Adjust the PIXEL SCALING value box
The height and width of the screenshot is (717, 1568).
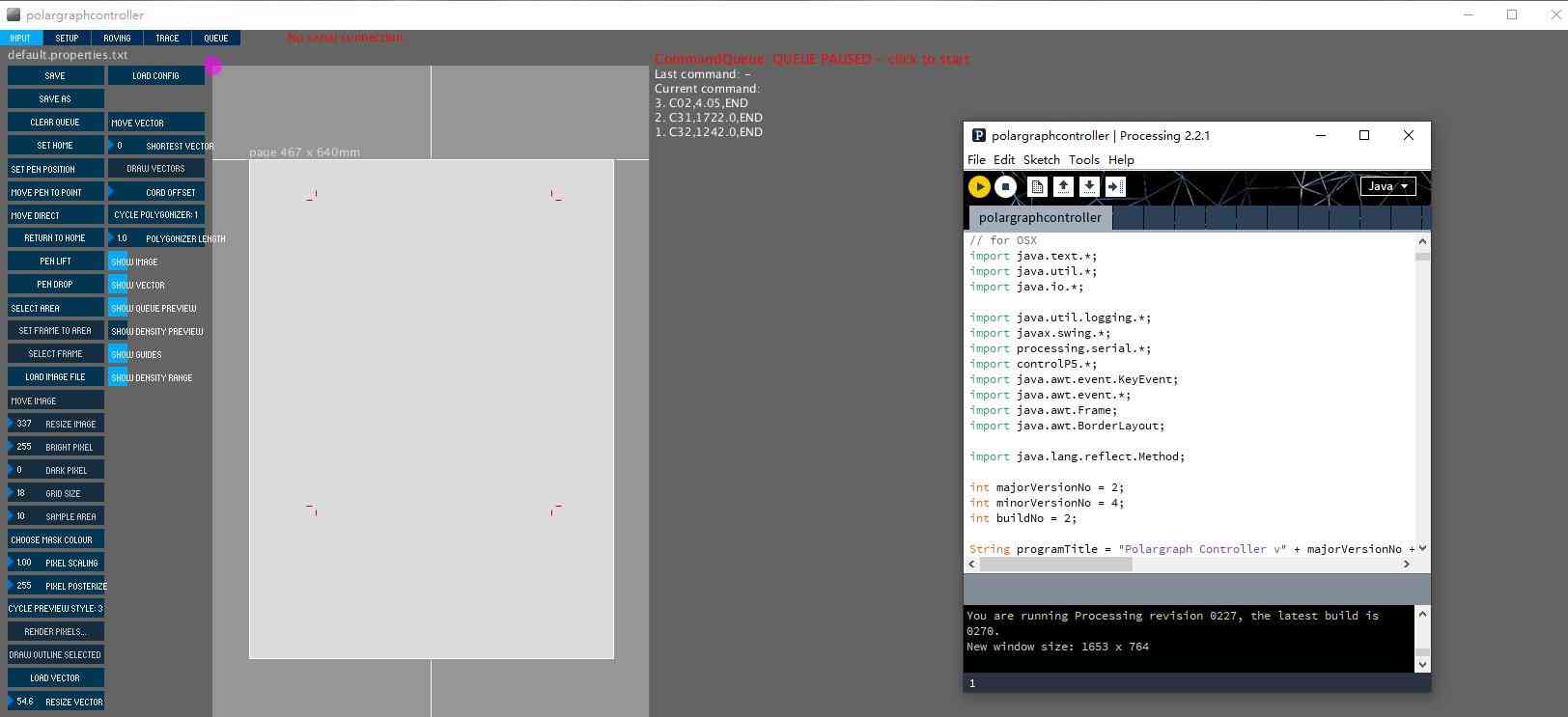(x=55, y=563)
